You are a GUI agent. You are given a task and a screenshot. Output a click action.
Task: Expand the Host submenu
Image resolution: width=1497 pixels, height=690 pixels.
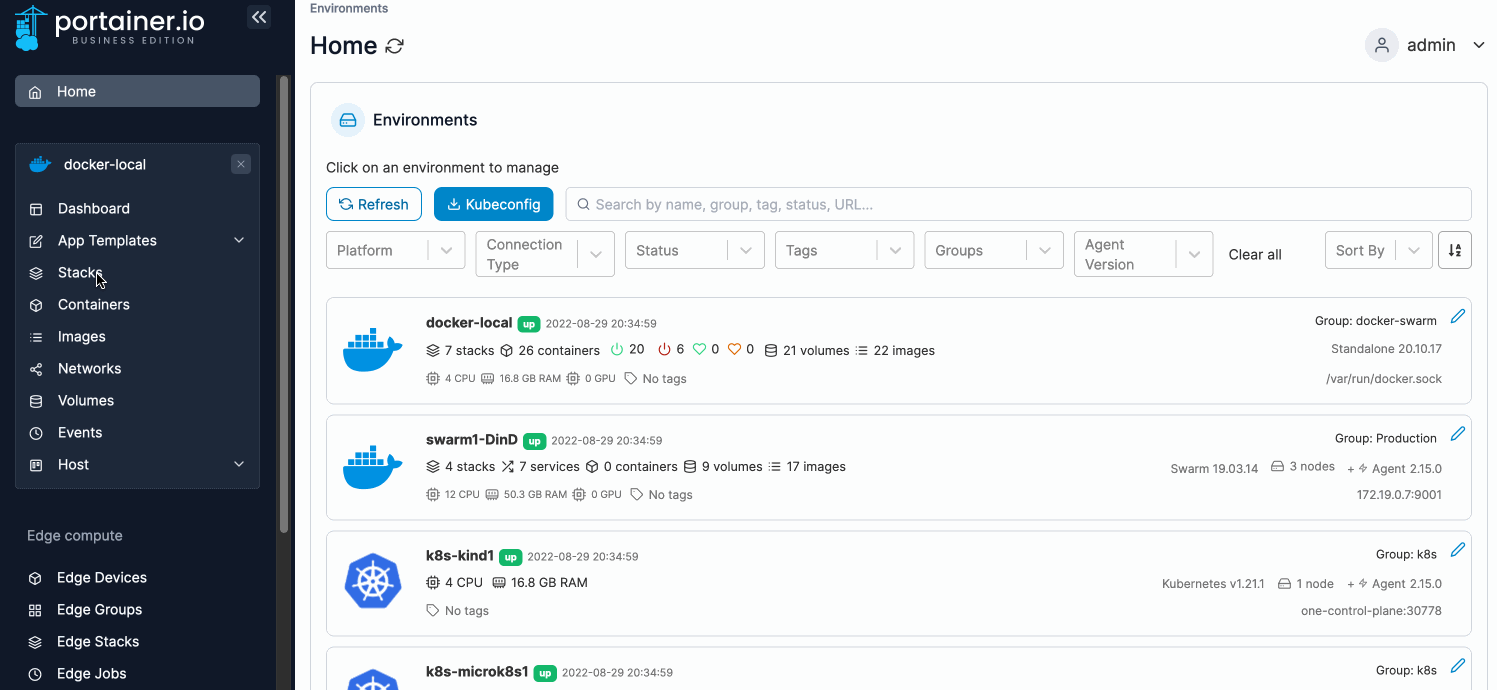[x=238, y=464]
